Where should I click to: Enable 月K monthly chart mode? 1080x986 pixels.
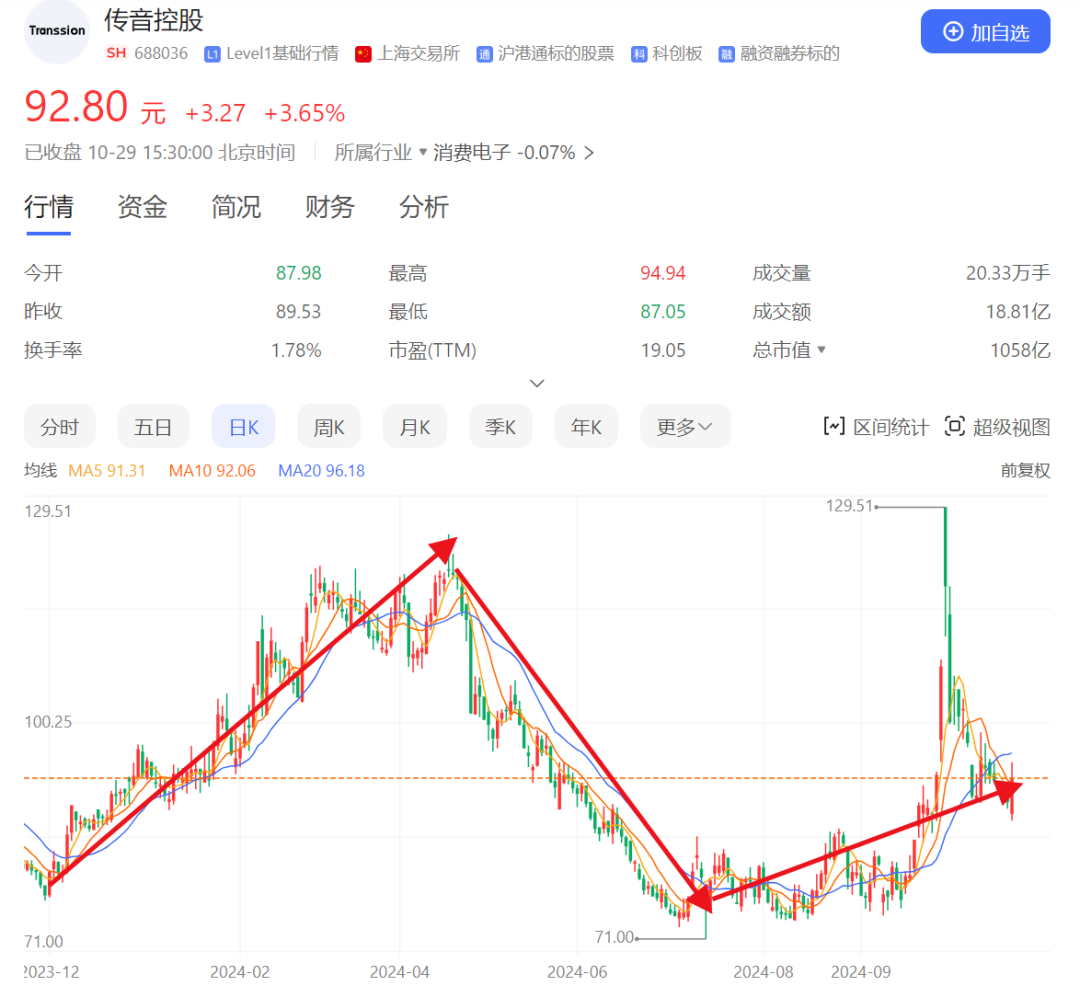point(414,426)
